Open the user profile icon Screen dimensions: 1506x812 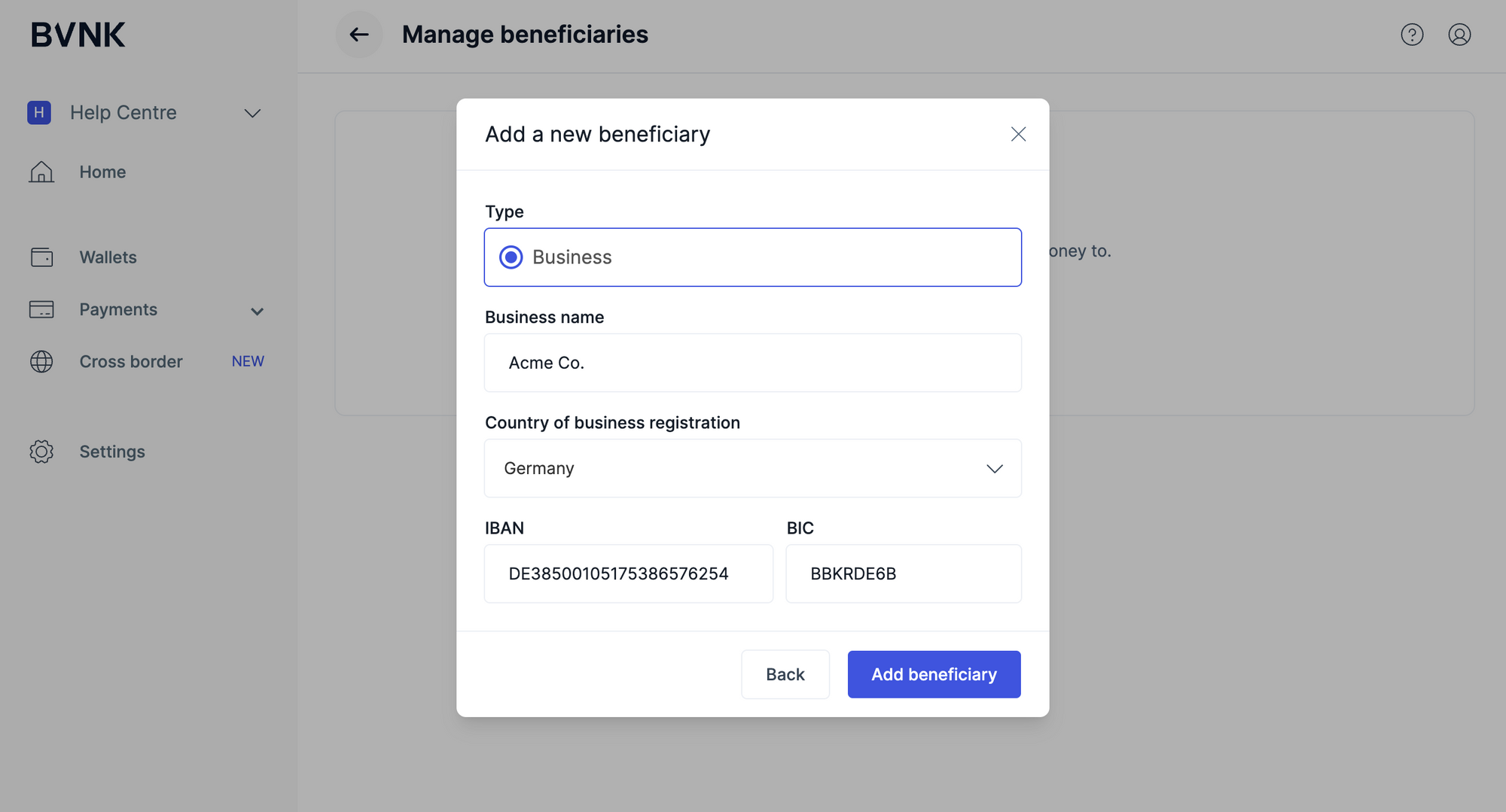click(x=1459, y=35)
